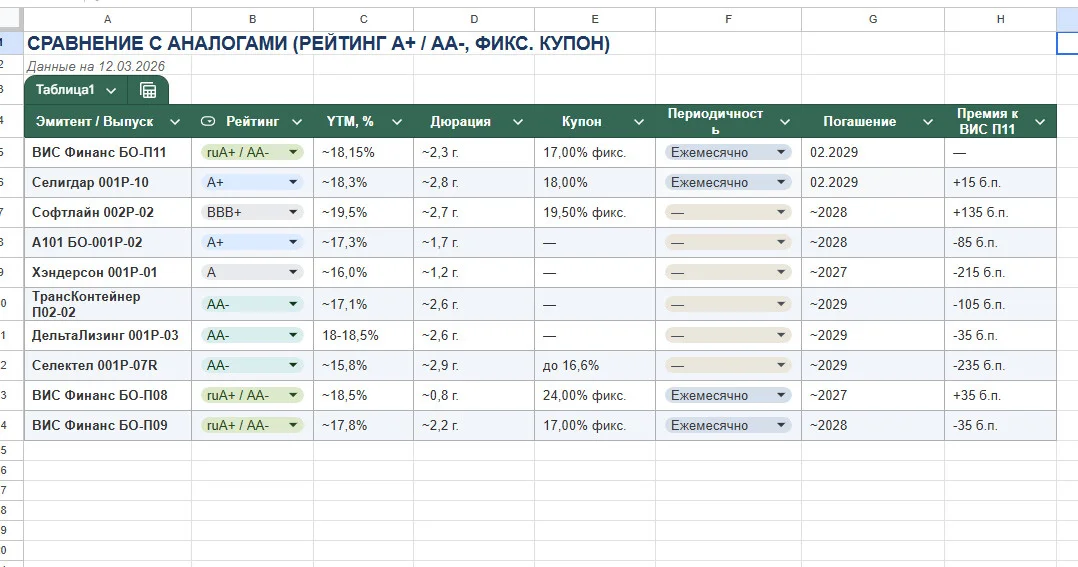Viewport: 1078px width, 567px height.
Task: Open periodicity chip for Хэндерсон 001Р-01
Action: pos(728,272)
